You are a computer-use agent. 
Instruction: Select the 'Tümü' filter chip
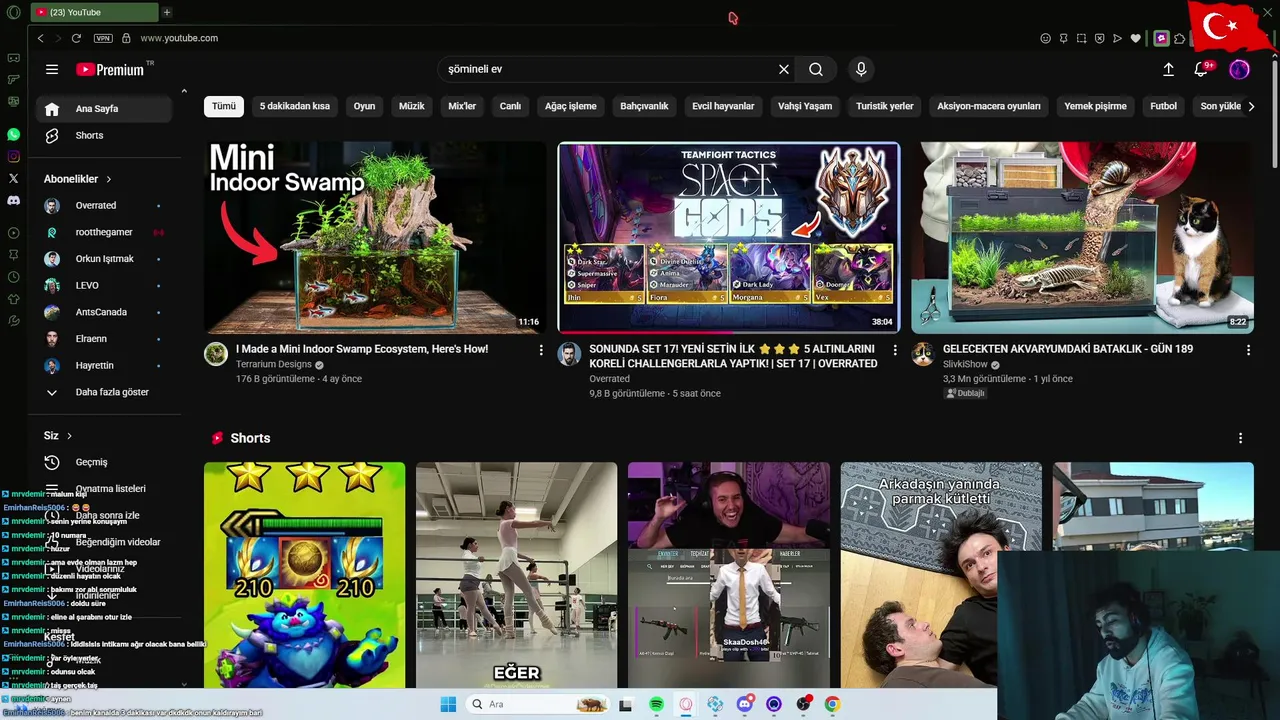pos(224,106)
